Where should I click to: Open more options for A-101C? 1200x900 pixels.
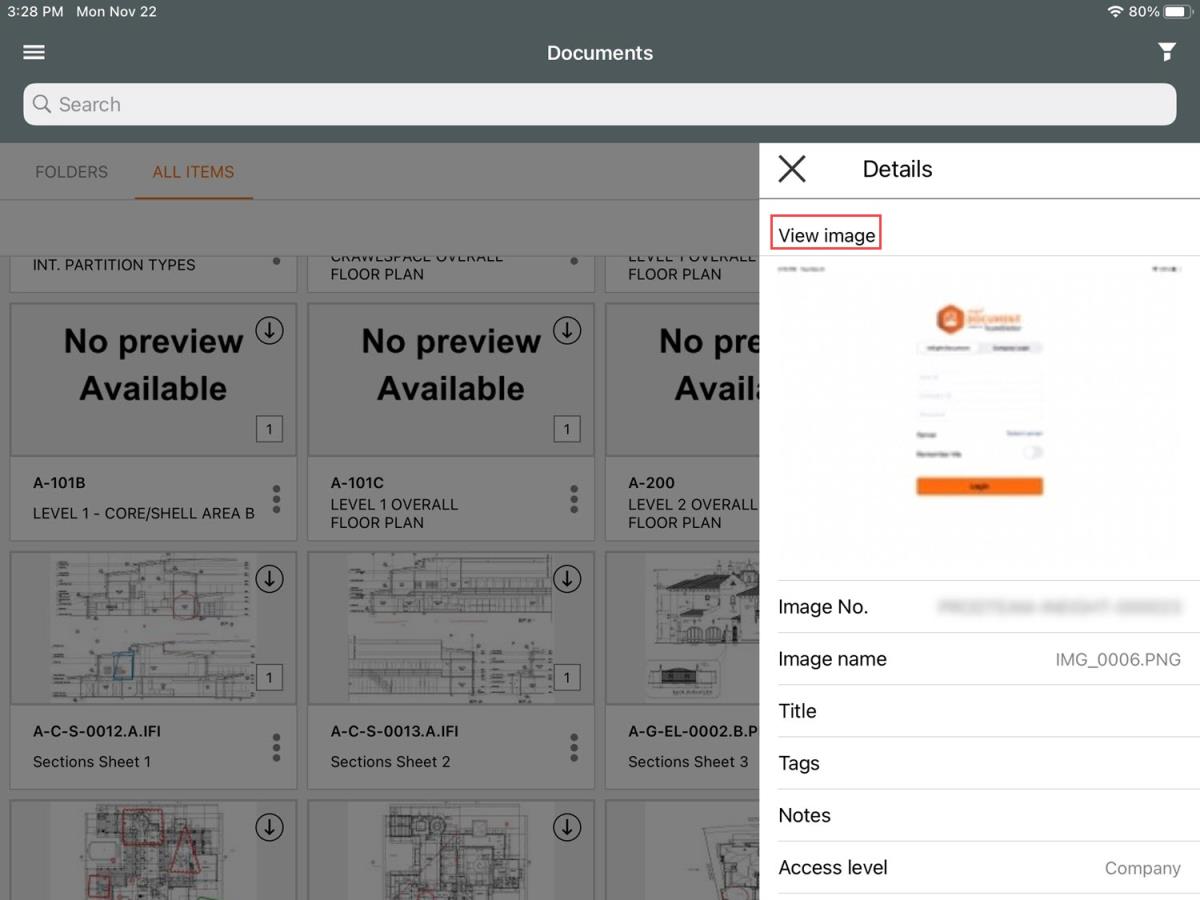click(x=574, y=498)
